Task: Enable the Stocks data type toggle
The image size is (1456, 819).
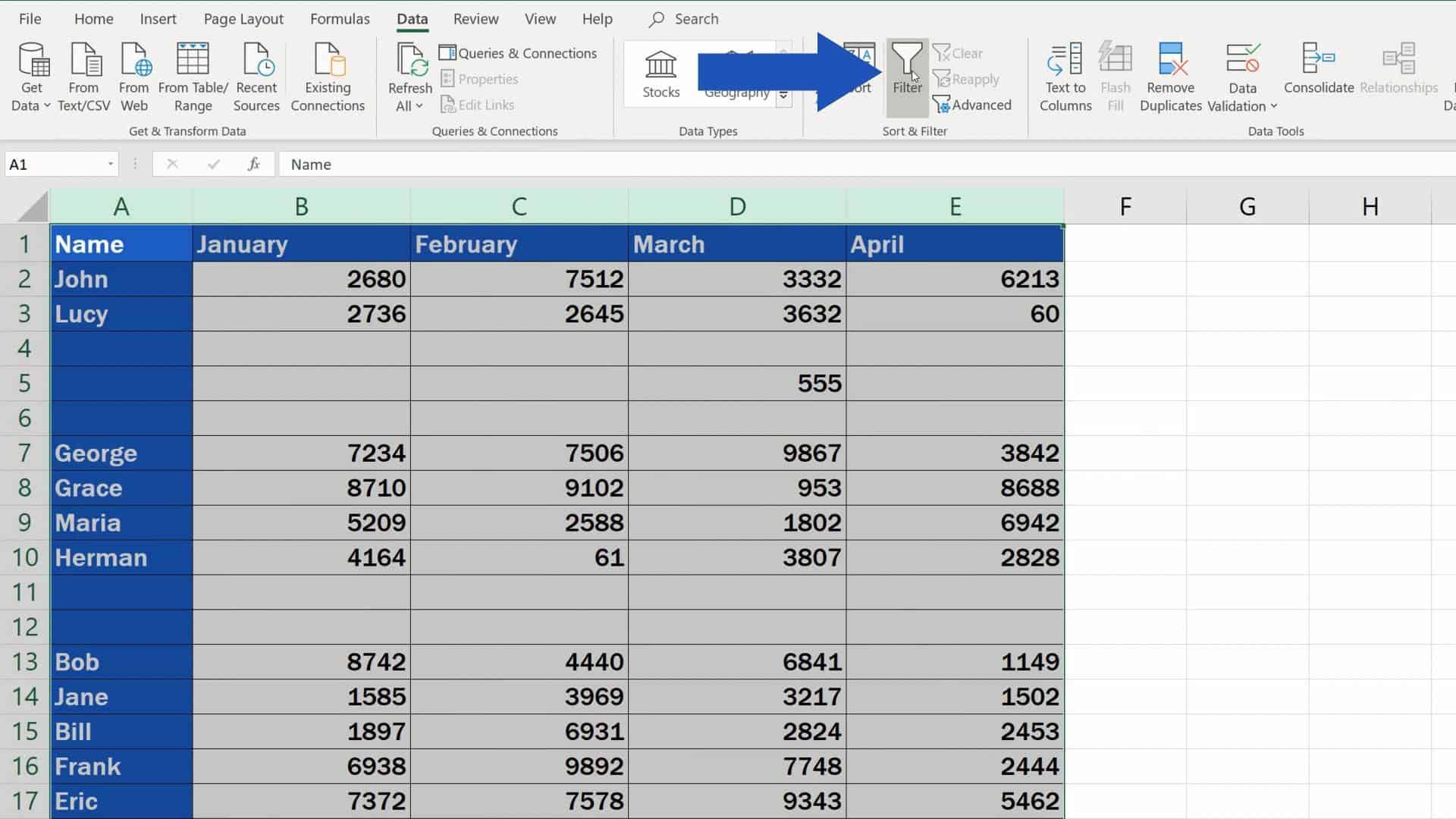Action: 660,68
